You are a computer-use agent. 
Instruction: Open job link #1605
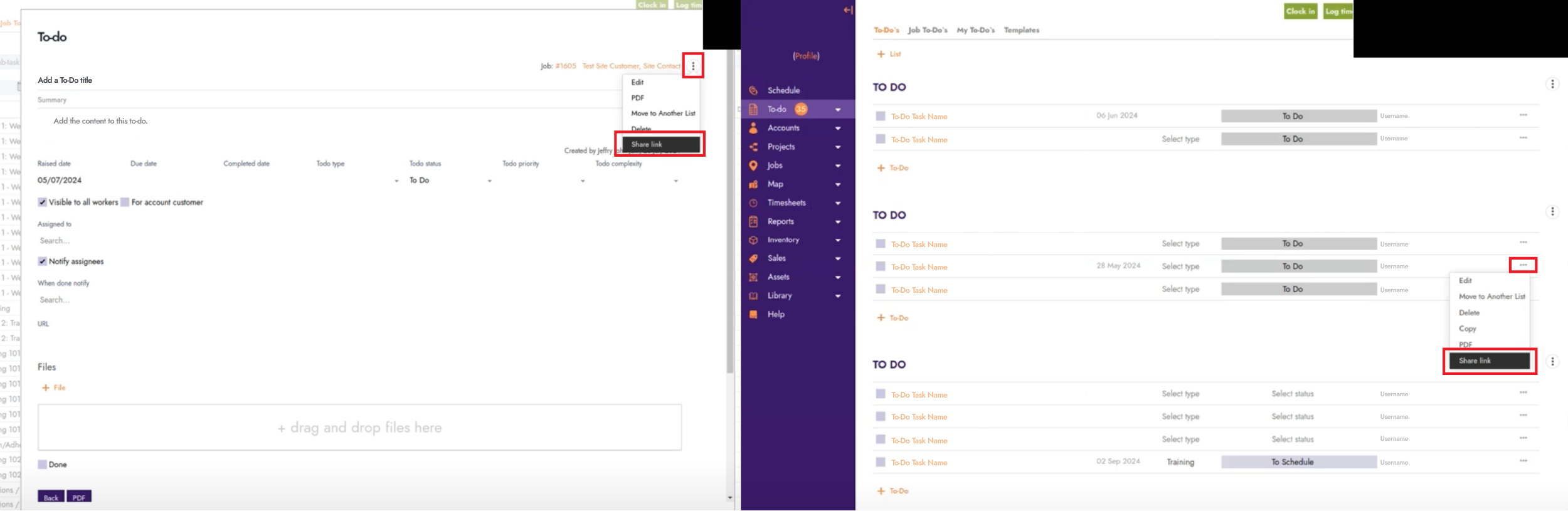[x=566, y=66]
